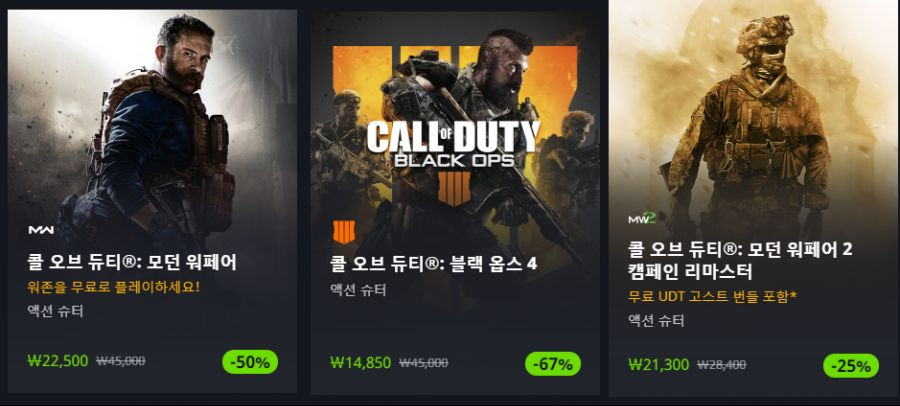
Task: Click 무료 UDT 고스트 번들 포함 promo text
Action: [x=713, y=297]
